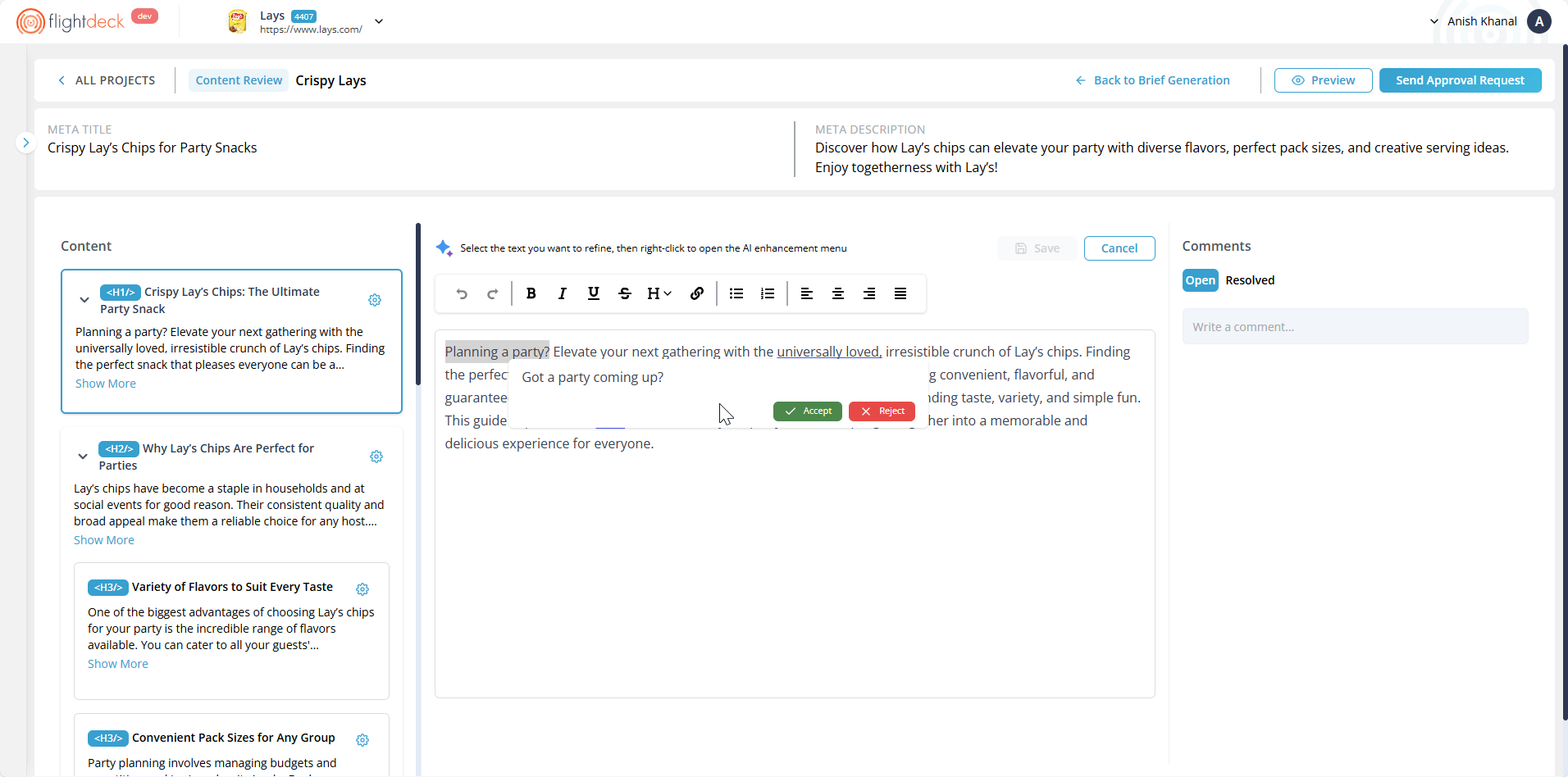Click the 'universally loved,' underlined text
Viewport: 1568px width, 777px height.
pyautogui.click(x=829, y=352)
